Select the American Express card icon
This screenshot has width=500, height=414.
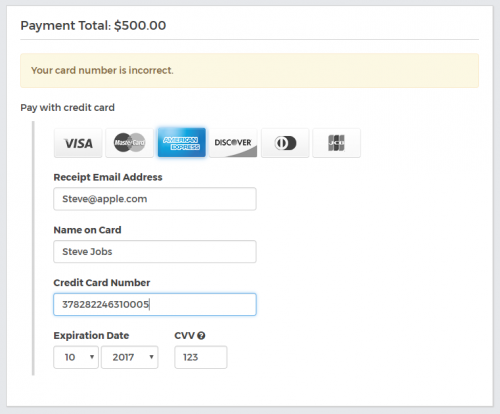[182, 143]
